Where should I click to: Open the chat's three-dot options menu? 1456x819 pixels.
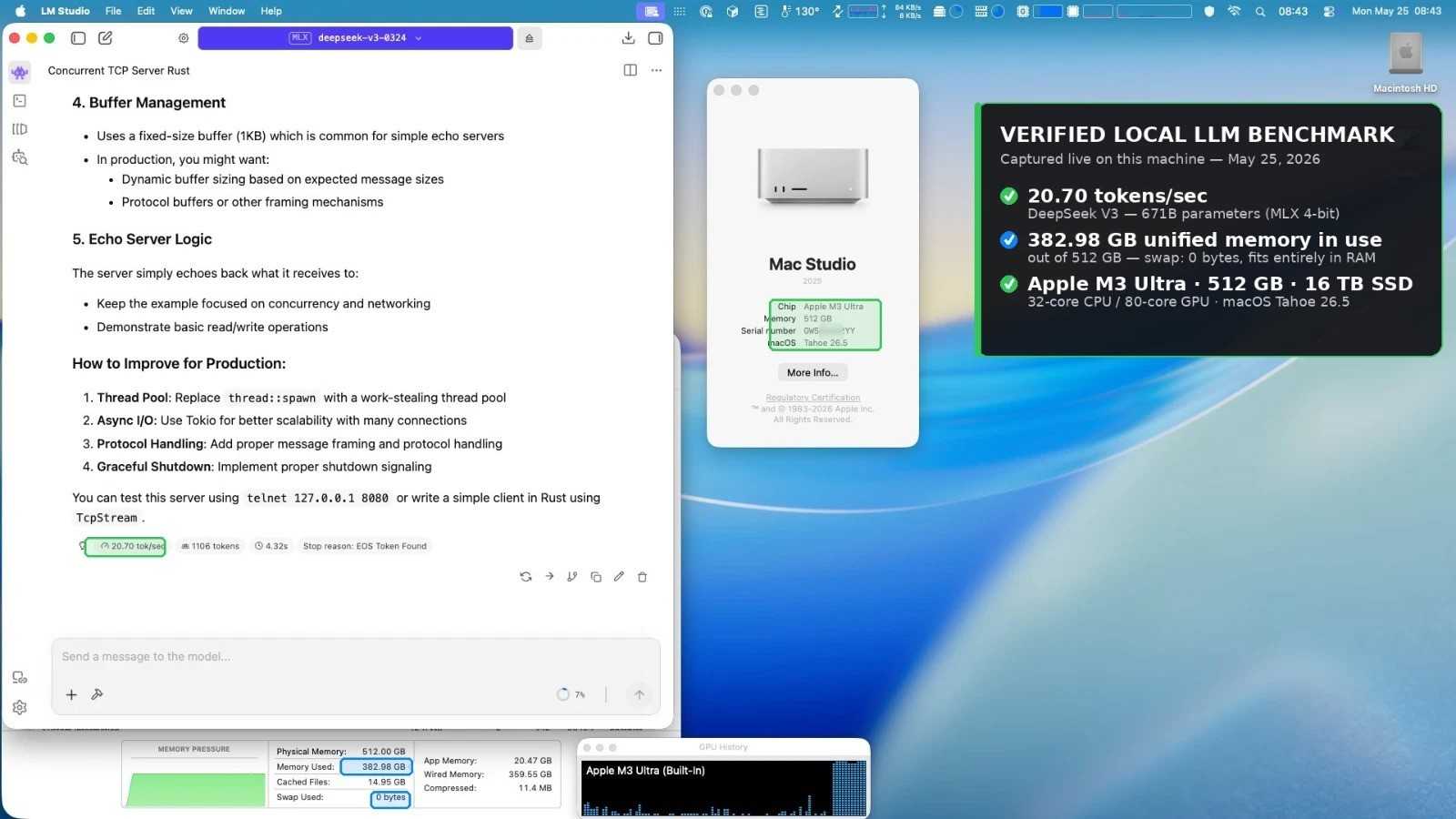coord(656,70)
